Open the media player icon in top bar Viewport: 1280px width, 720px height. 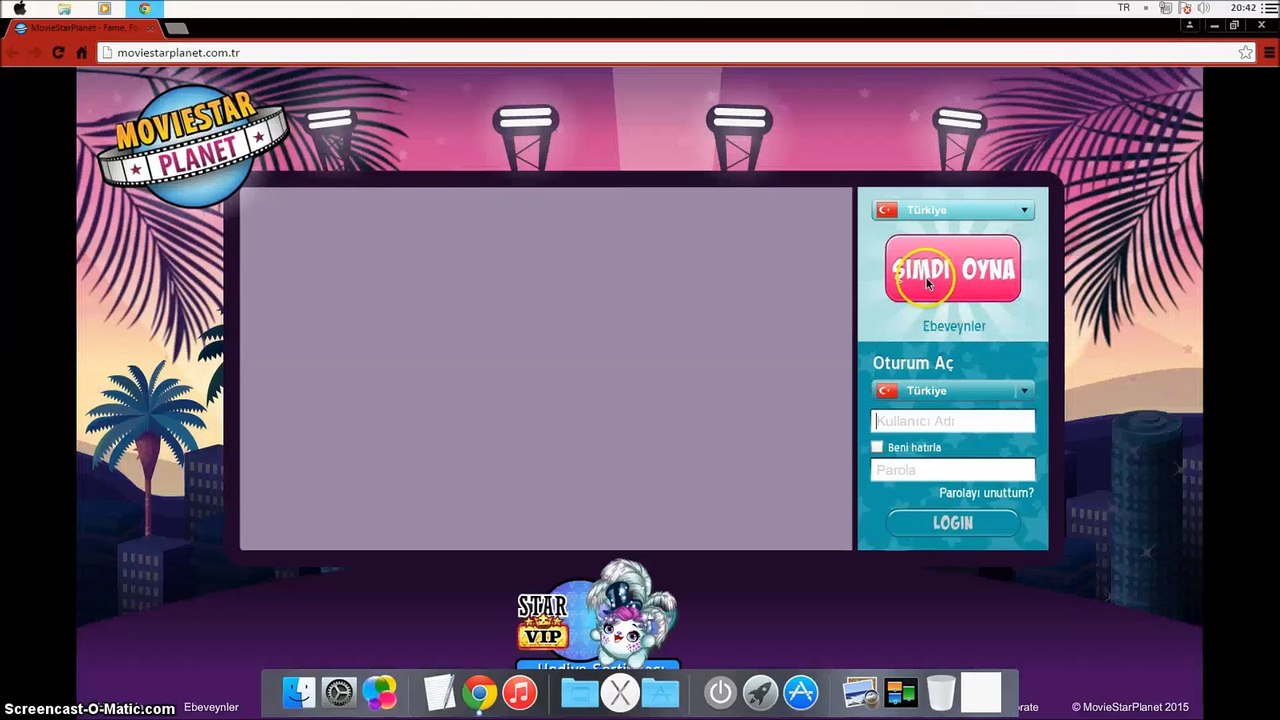point(105,8)
